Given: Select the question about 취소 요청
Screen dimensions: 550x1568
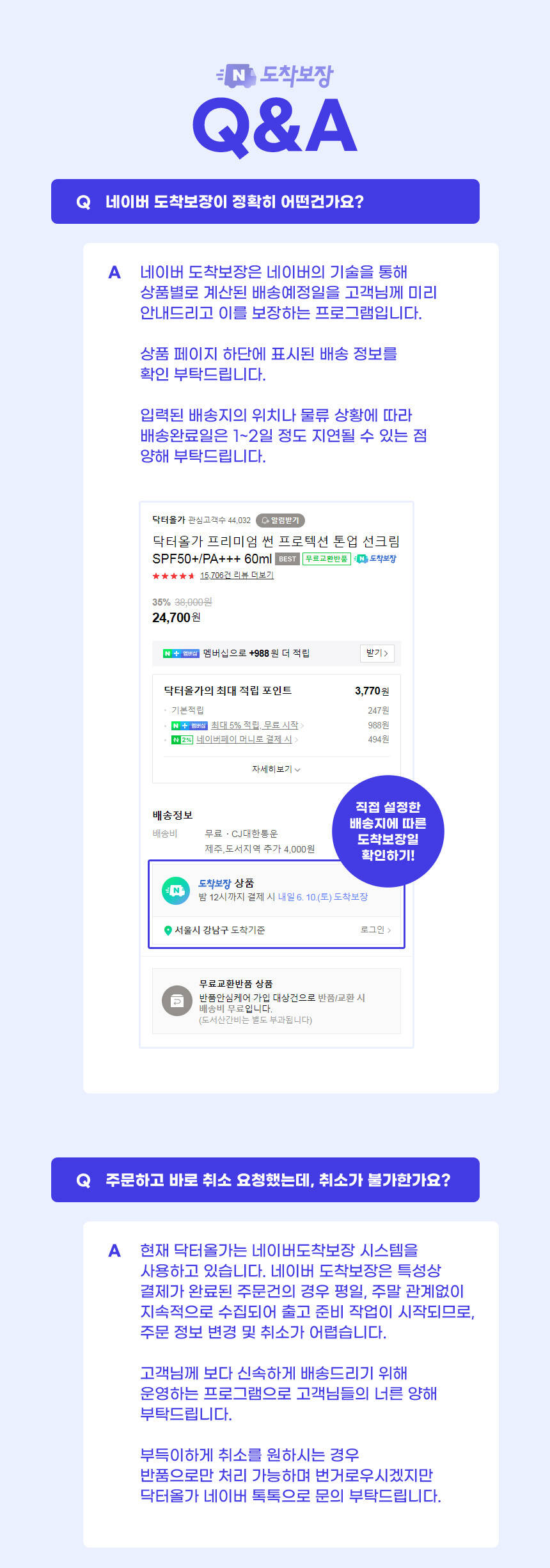Looking at the screenshot, I should point(265,1180).
